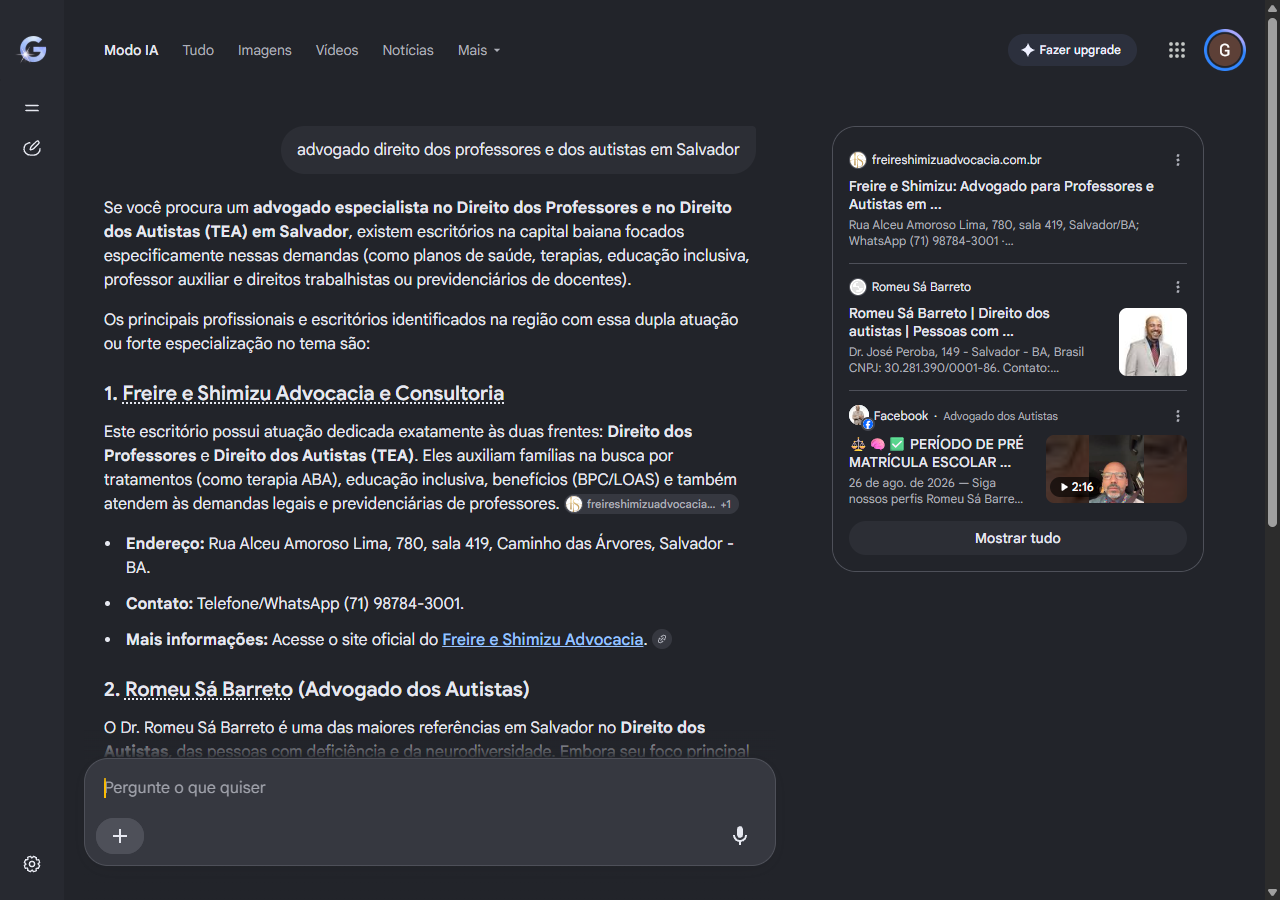Image resolution: width=1280 pixels, height=900 pixels.
Task: Click the Facebook source profile icon
Action: (859, 416)
